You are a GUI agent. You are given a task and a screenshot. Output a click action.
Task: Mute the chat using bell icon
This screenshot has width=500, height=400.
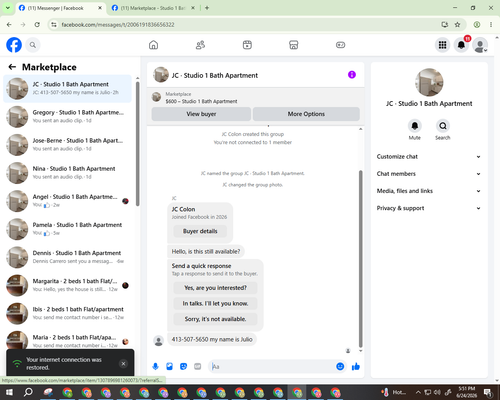coord(415,126)
